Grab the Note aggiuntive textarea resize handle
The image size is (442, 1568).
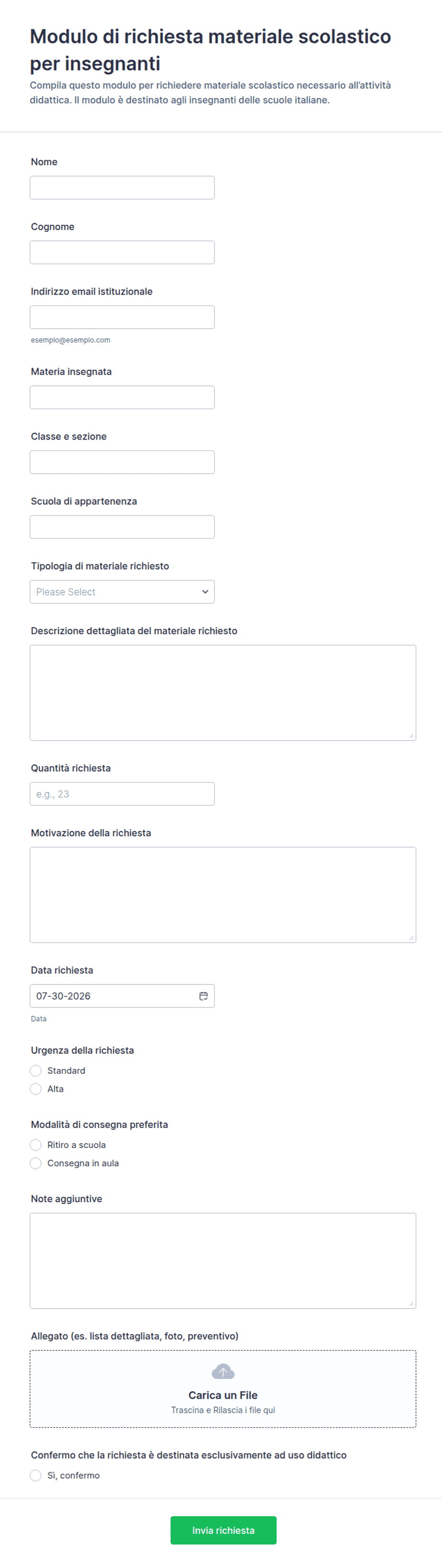tap(412, 1304)
